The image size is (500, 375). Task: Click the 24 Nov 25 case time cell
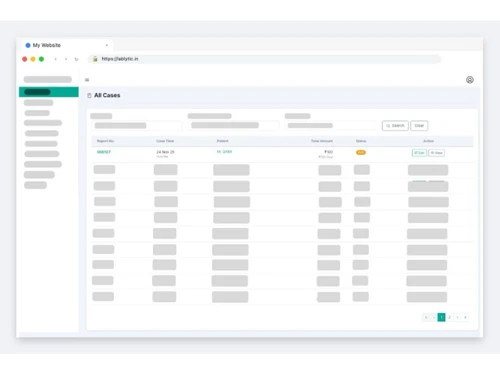(165, 152)
